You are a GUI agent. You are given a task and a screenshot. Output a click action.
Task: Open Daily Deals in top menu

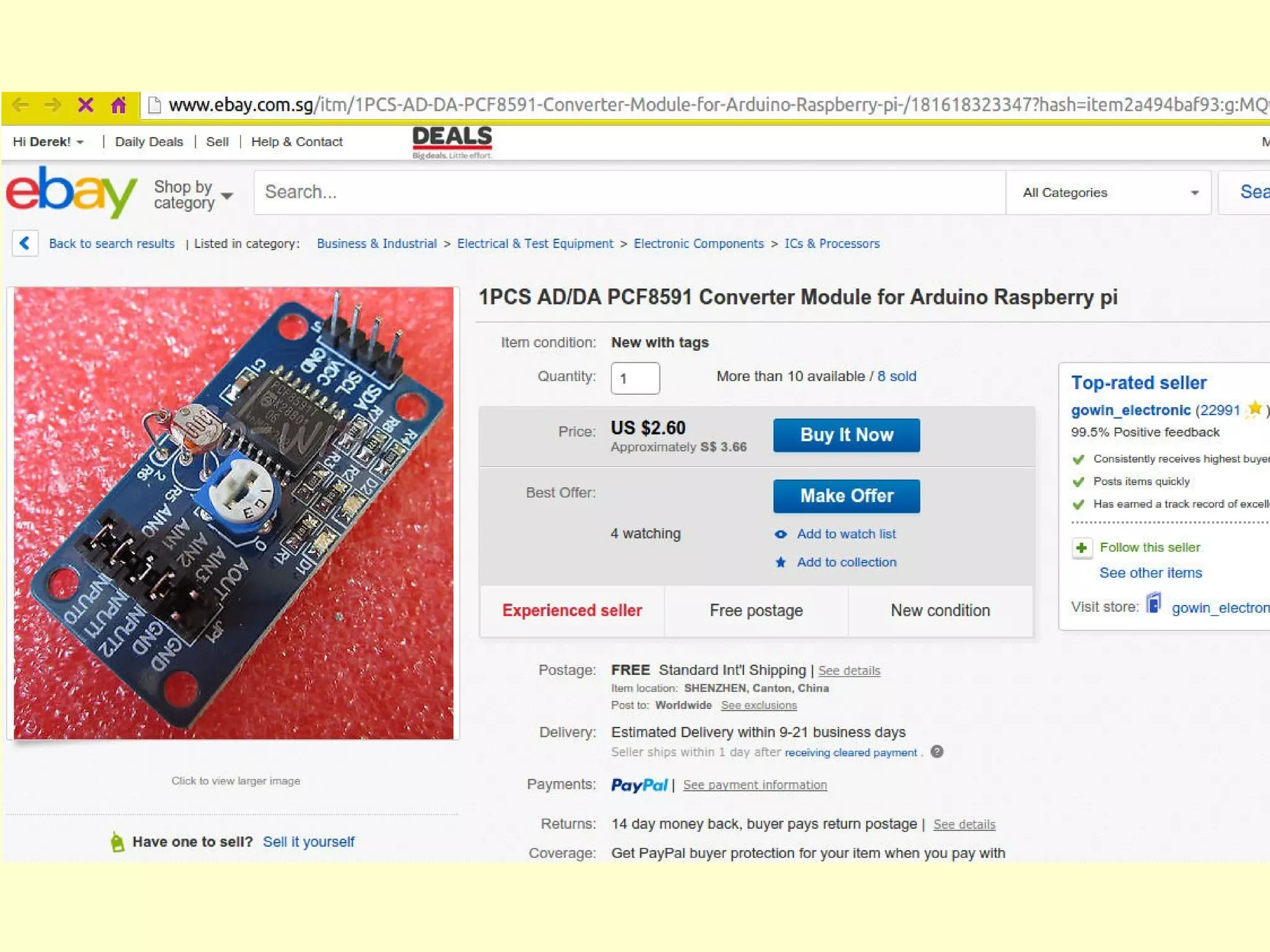(x=149, y=142)
